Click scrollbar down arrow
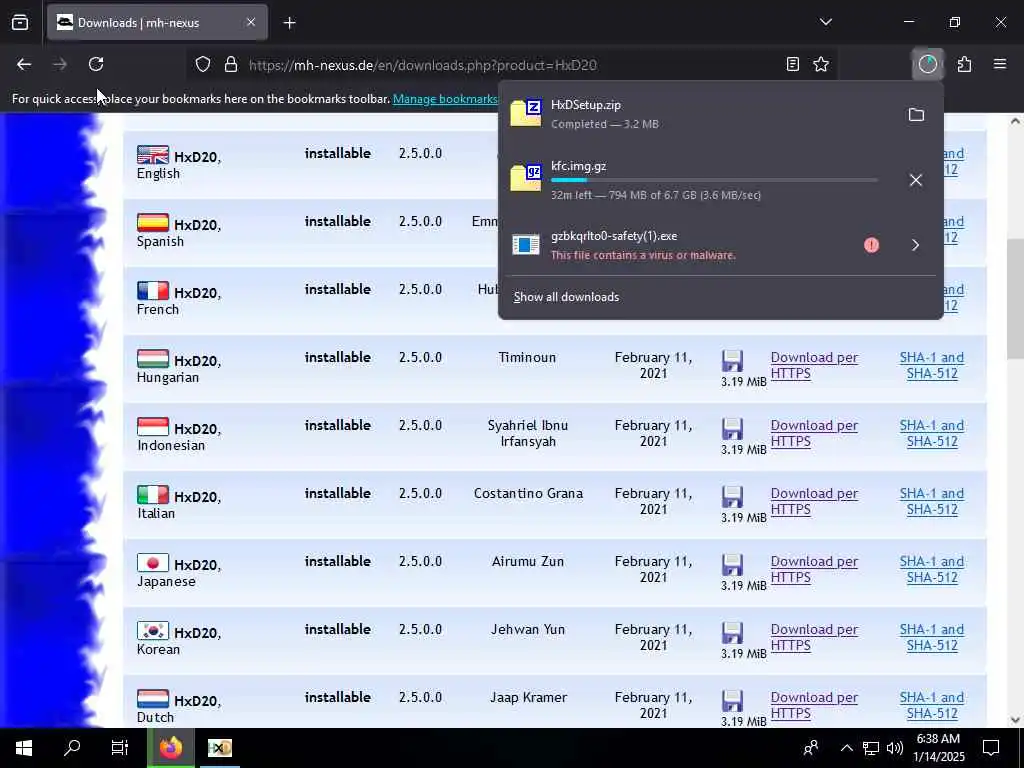The height and width of the screenshot is (768, 1024). [x=1015, y=720]
